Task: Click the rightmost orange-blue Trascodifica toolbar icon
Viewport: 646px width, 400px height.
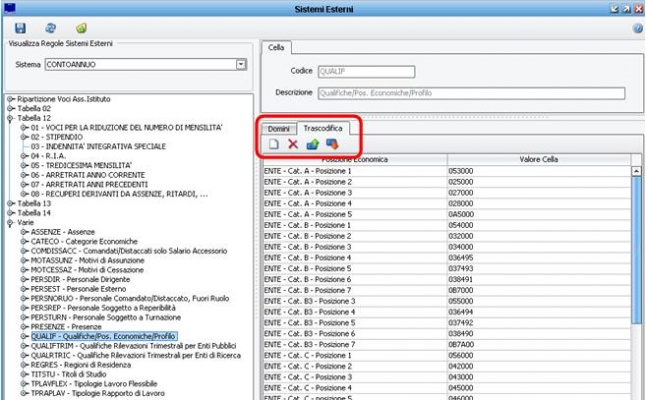Action: [x=331, y=145]
